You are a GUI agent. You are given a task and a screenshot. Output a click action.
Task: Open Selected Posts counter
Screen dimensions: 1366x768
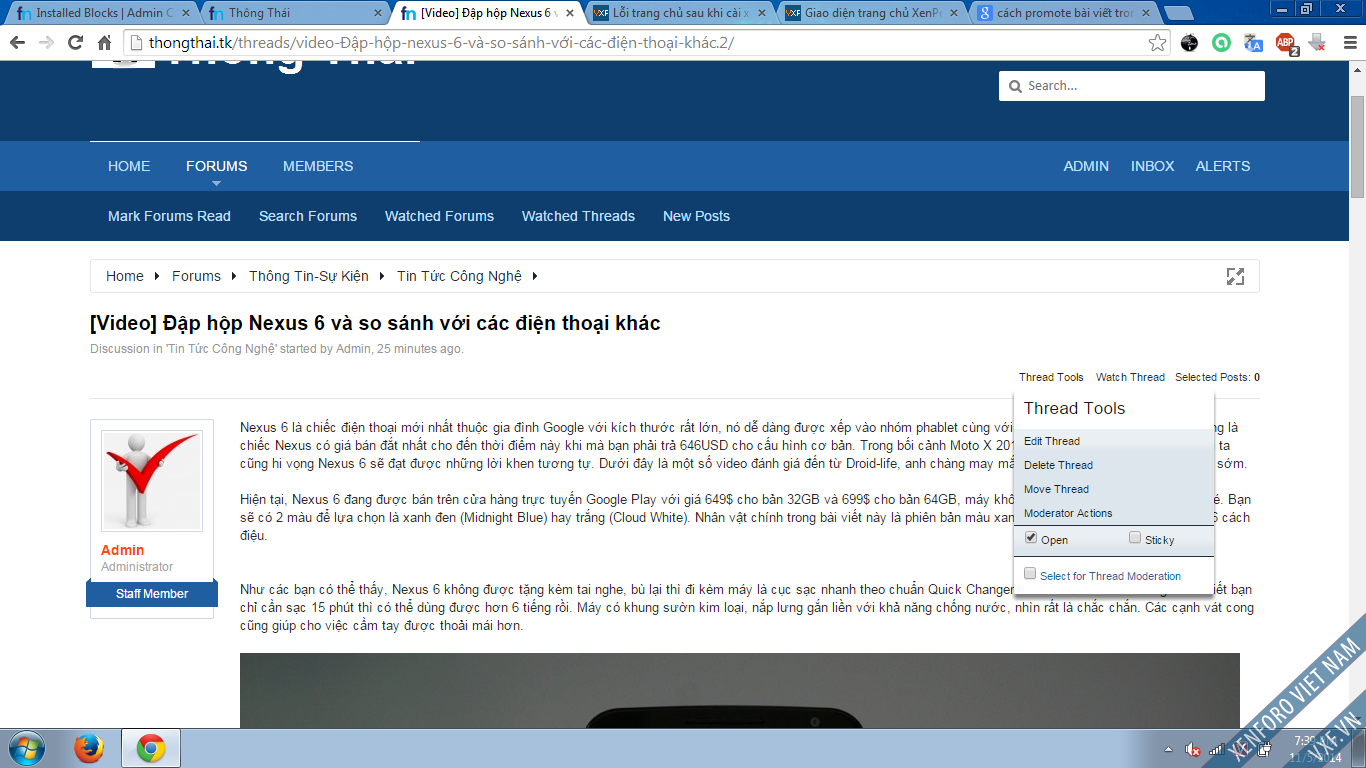click(x=1217, y=377)
